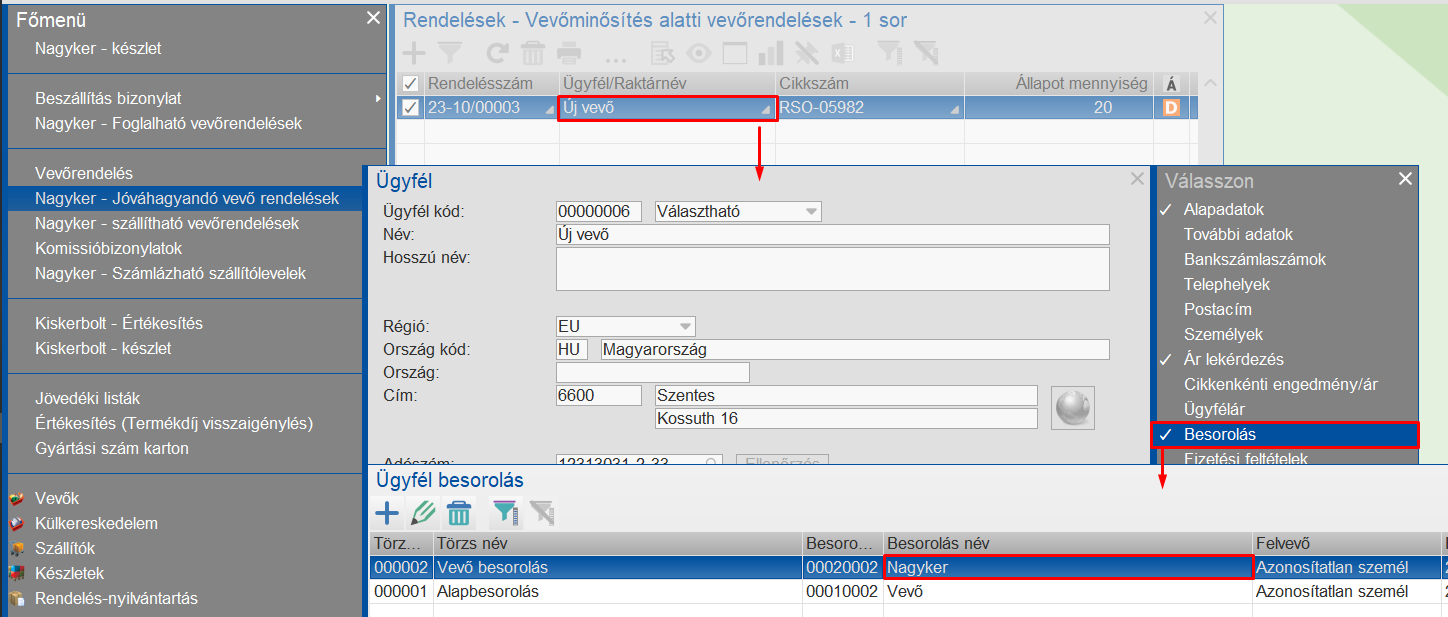Viewport: 1448px width, 617px height.
Task: Open Kiskerbolt - Értékesítés
Action: click(x=119, y=323)
